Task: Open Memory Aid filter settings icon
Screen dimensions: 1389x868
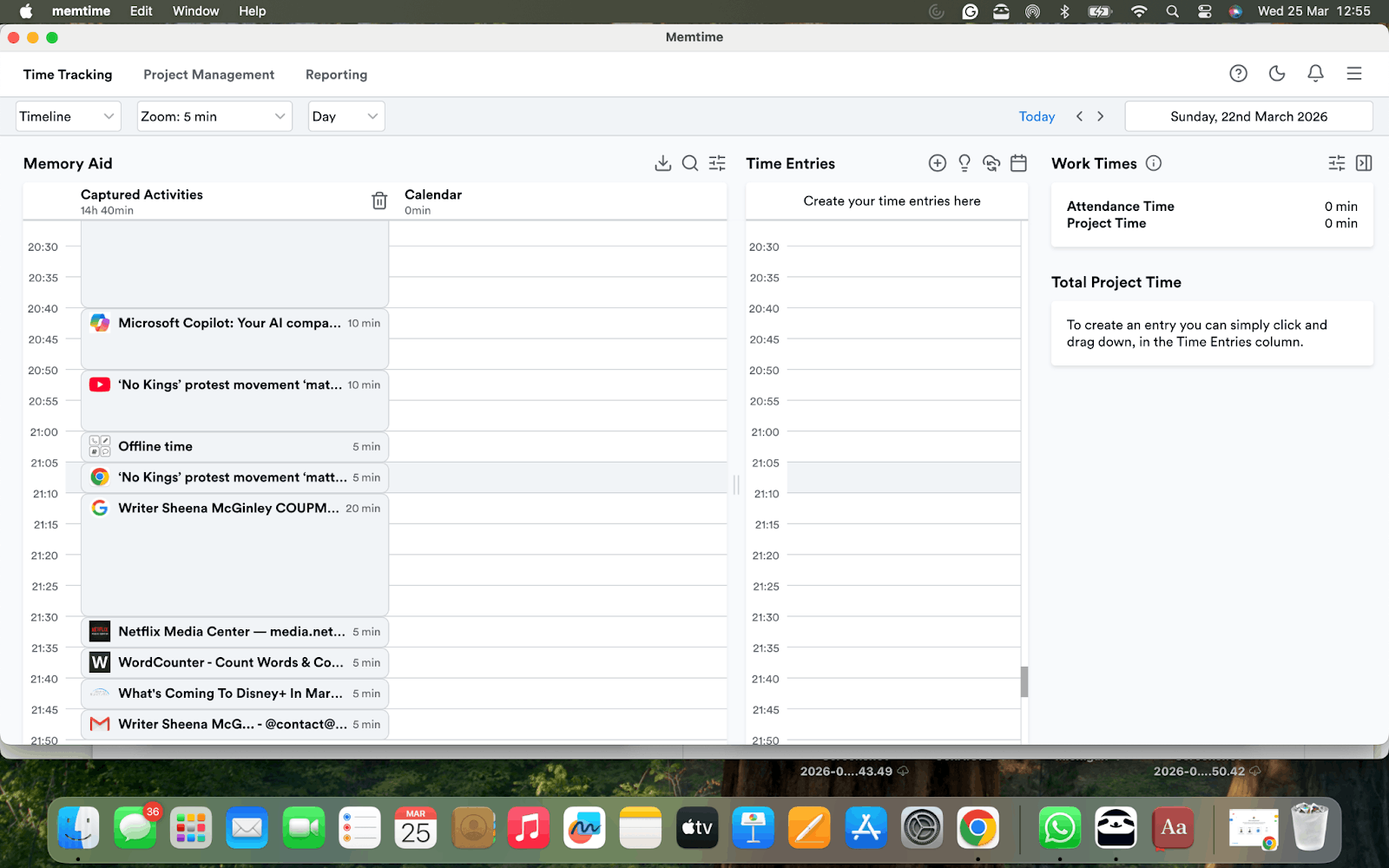Action: (x=716, y=162)
